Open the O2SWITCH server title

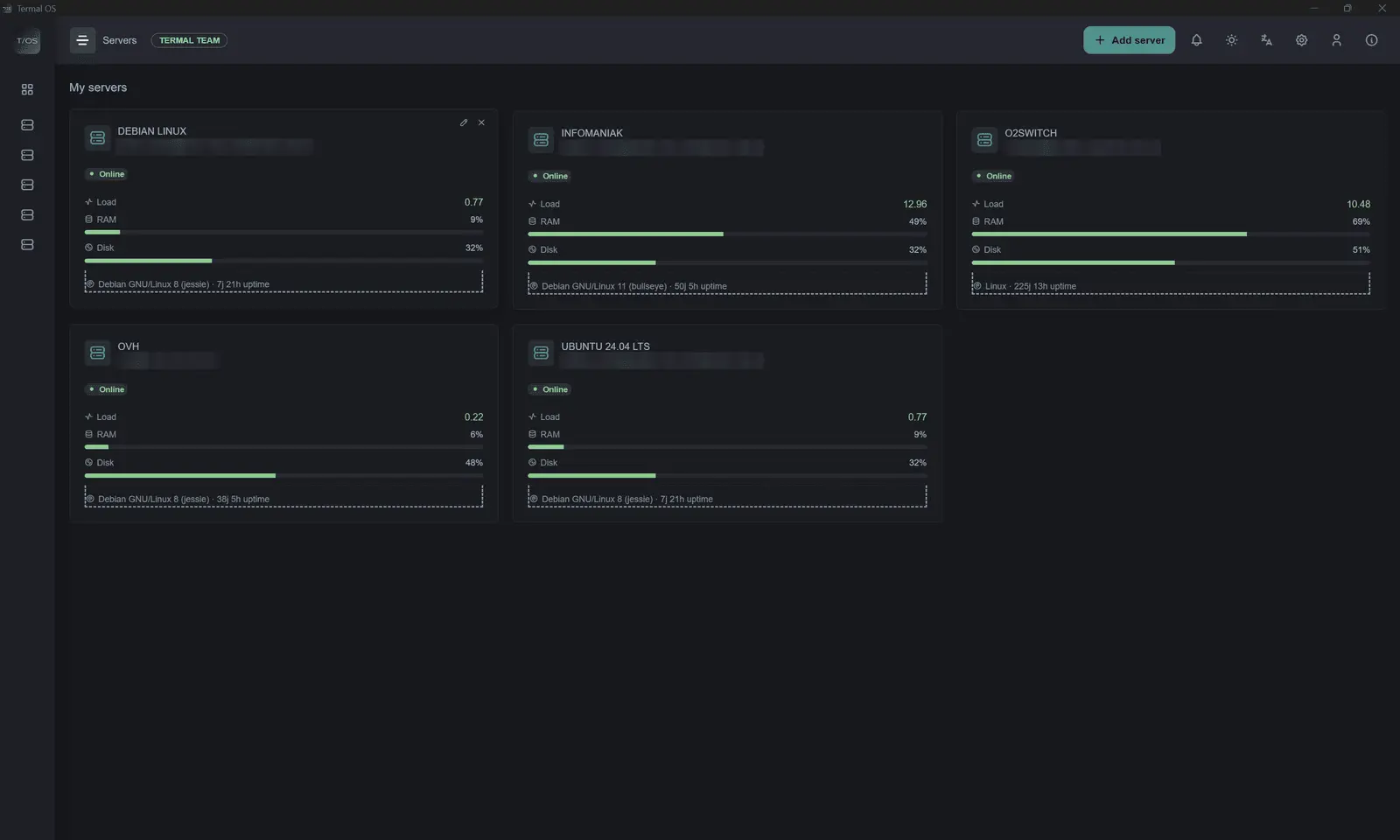[1031, 133]
